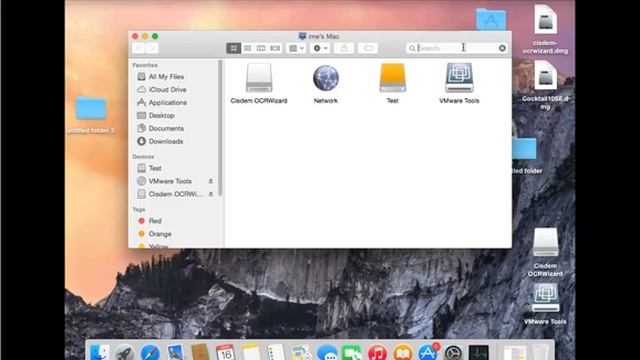Viewport: 640px width, 360px height.
Task: Go forward in Finder
Action: tap(152, 48)
